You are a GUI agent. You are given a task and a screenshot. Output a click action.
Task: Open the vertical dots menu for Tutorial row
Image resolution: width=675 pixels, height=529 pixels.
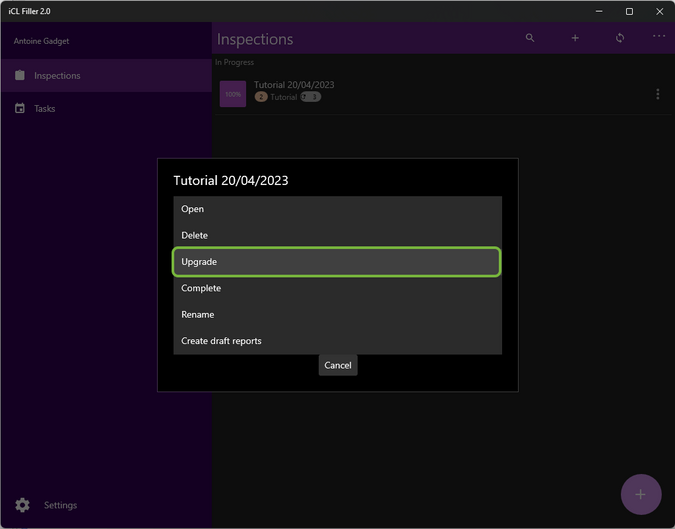pos(657,94)
